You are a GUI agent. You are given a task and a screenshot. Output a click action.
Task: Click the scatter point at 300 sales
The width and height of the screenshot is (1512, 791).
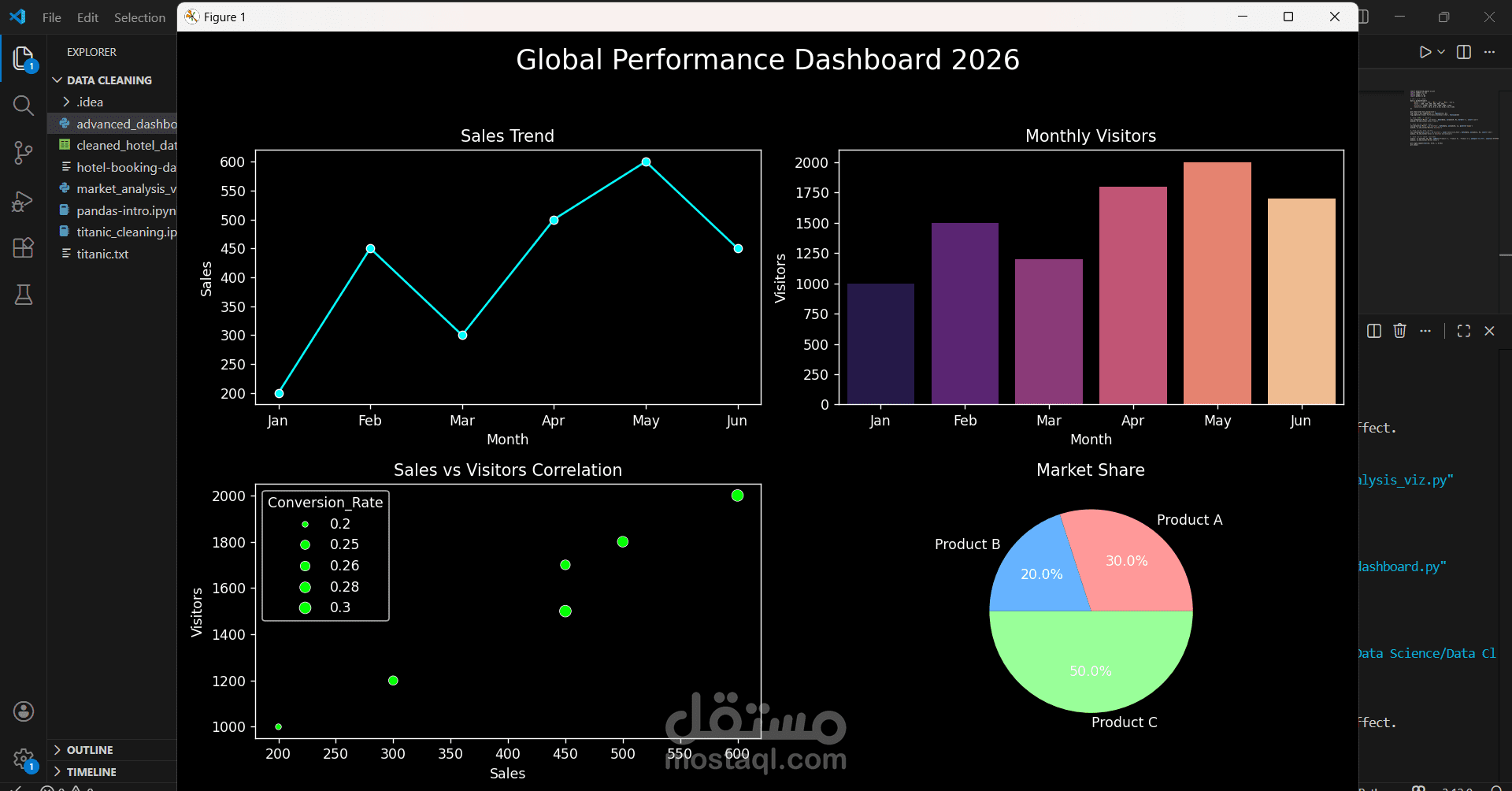coord(393,681)
